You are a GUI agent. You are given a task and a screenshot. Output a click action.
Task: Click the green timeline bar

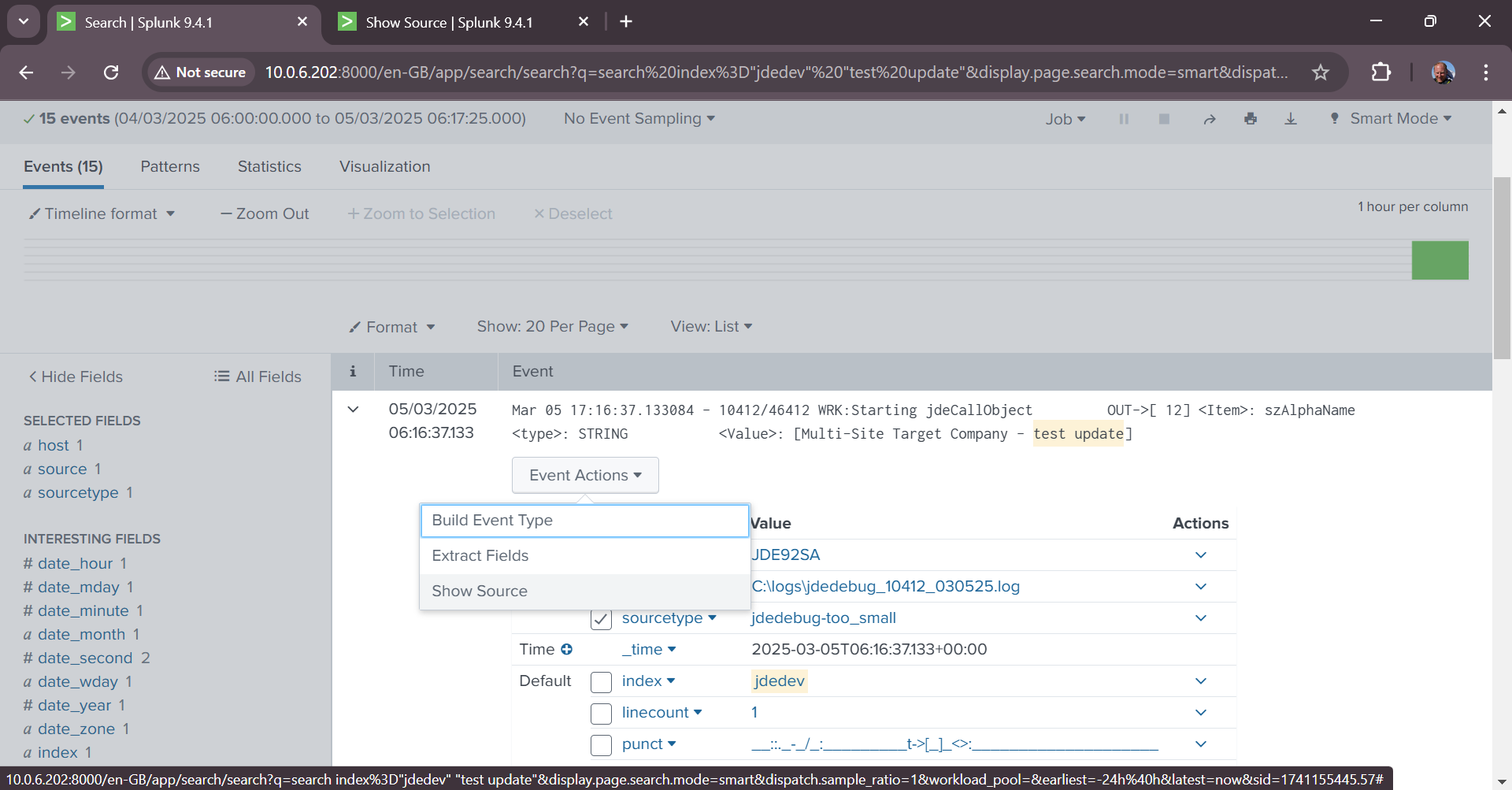click(1440, 261)
